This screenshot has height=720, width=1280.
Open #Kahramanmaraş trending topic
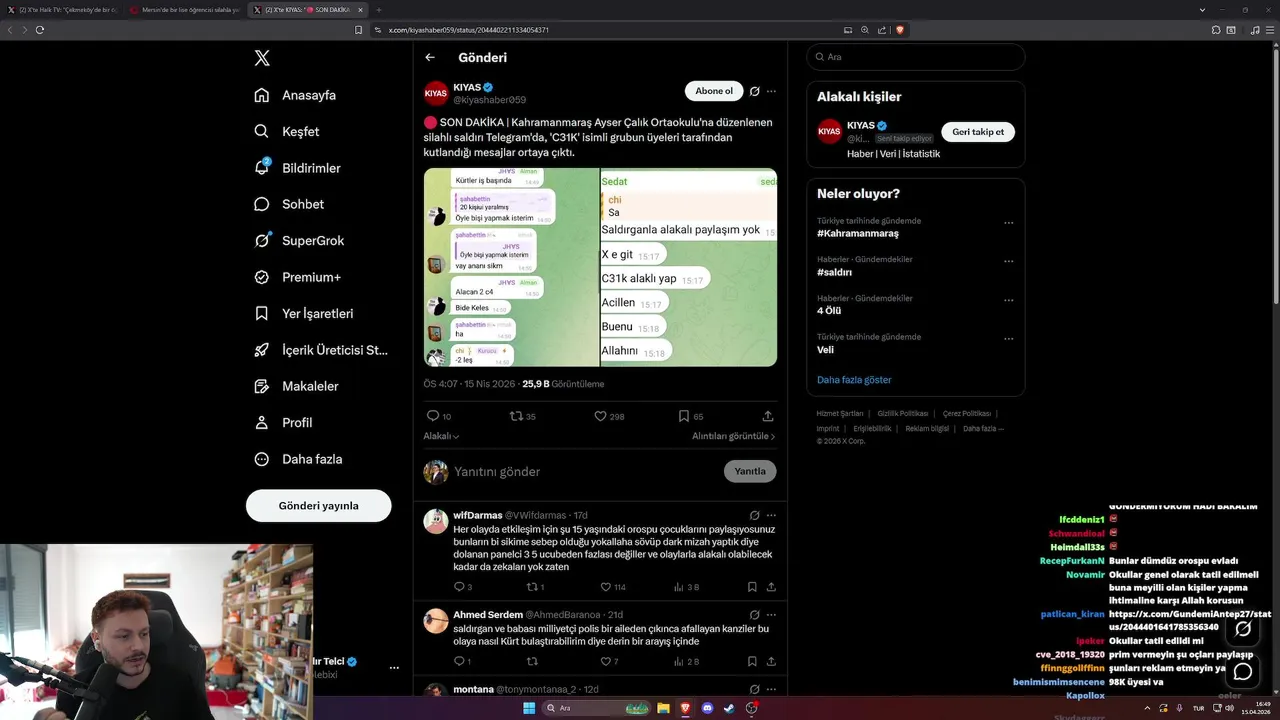click(x=858, y=233)
